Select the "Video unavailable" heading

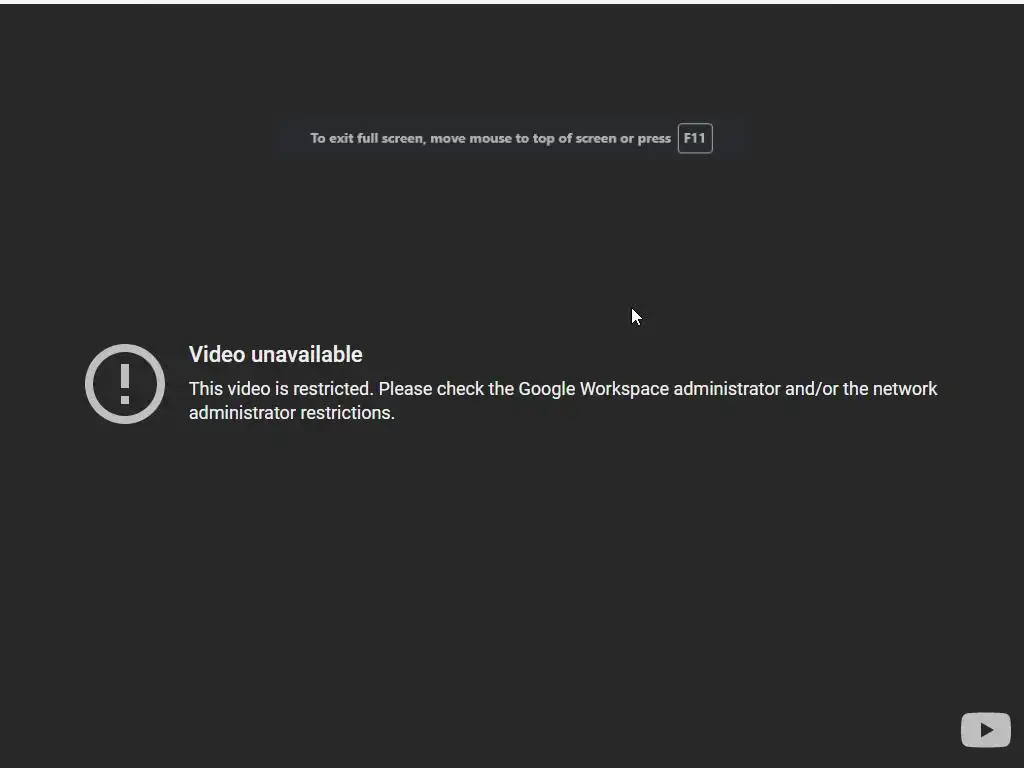pyautogui.click(x=276, y=355)
